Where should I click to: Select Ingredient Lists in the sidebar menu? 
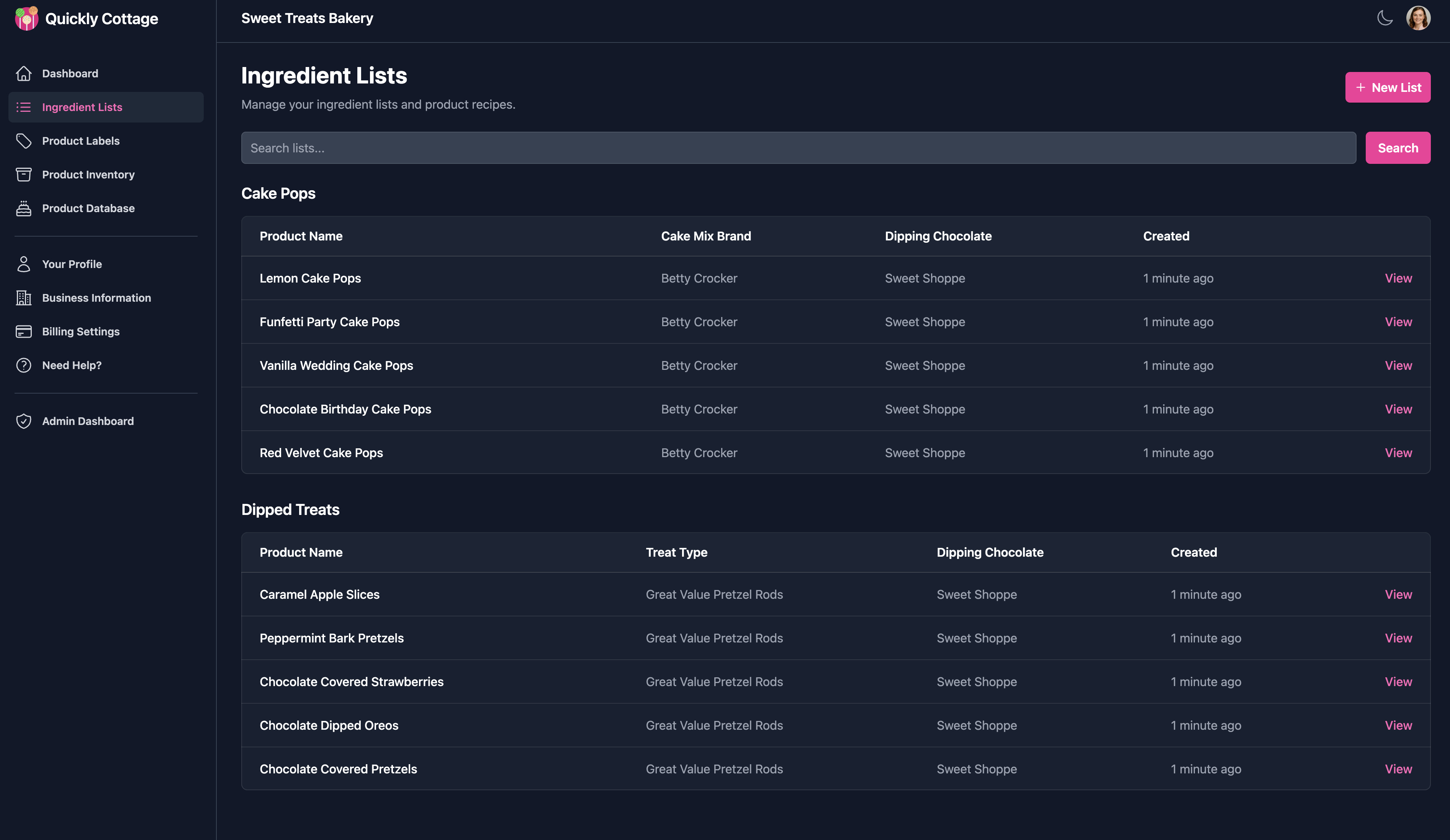[82, 107]
